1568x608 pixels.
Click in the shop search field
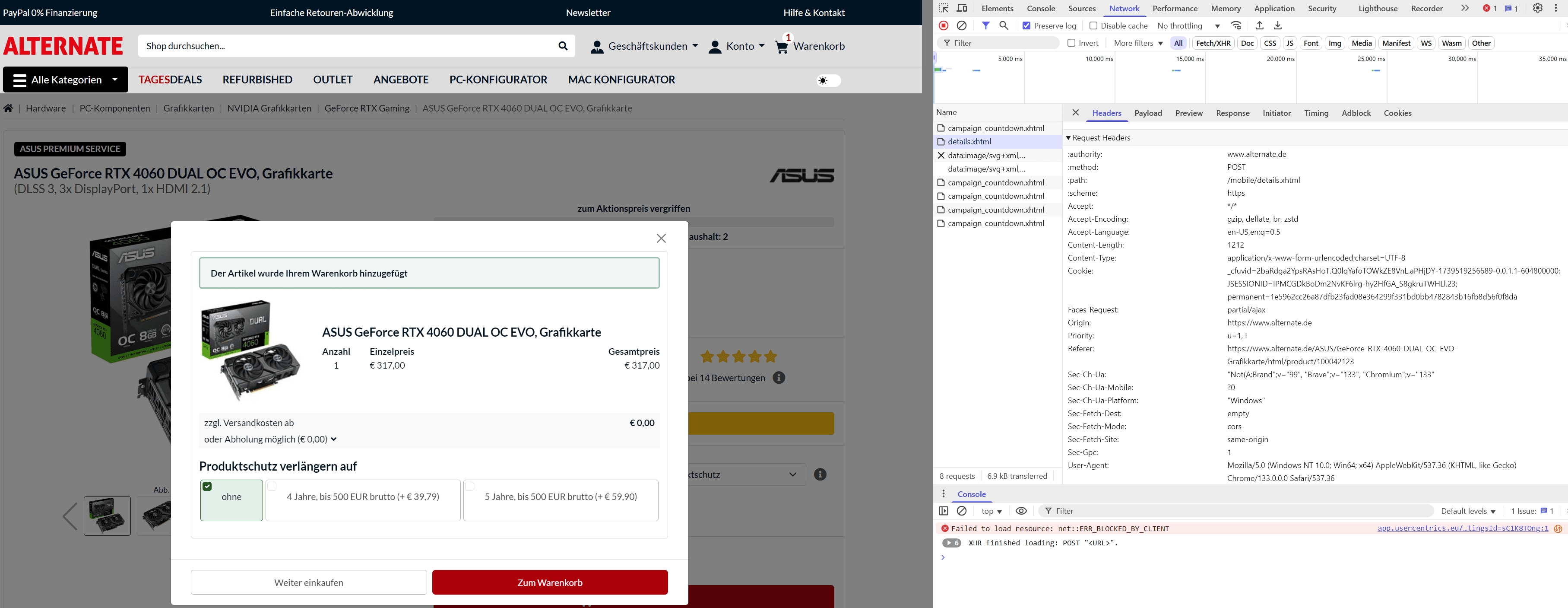coord(347,46)
